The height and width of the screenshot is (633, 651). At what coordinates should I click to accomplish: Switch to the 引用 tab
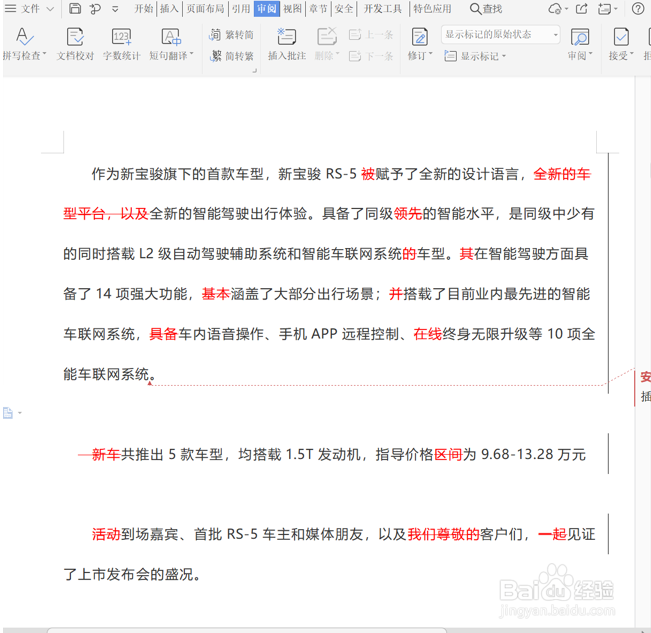pos(241,8)
